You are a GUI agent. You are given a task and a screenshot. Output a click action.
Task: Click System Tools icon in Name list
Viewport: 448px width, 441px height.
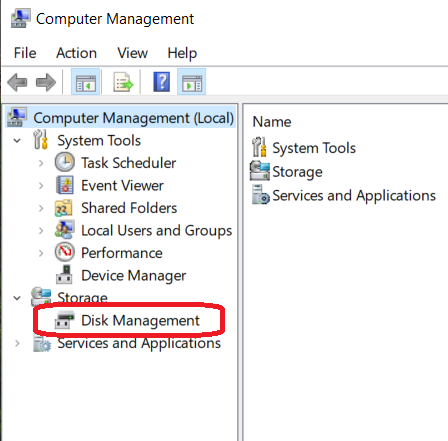tap(259, 147)
